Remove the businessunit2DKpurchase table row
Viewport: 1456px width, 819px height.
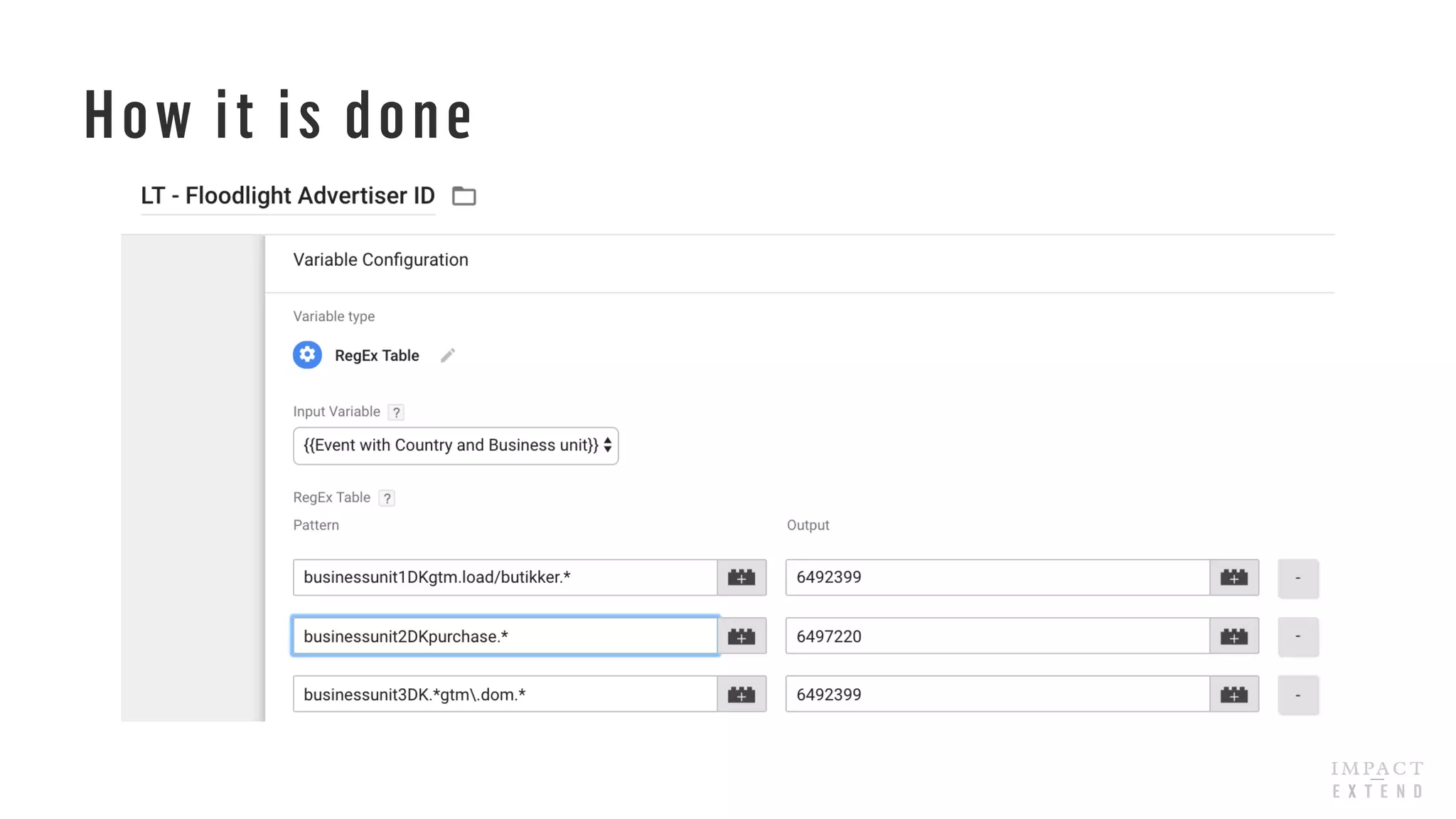1297,636
